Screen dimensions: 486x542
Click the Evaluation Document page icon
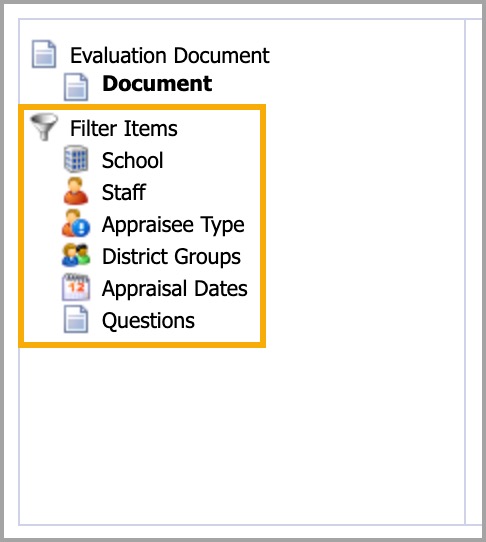point(44,54)
